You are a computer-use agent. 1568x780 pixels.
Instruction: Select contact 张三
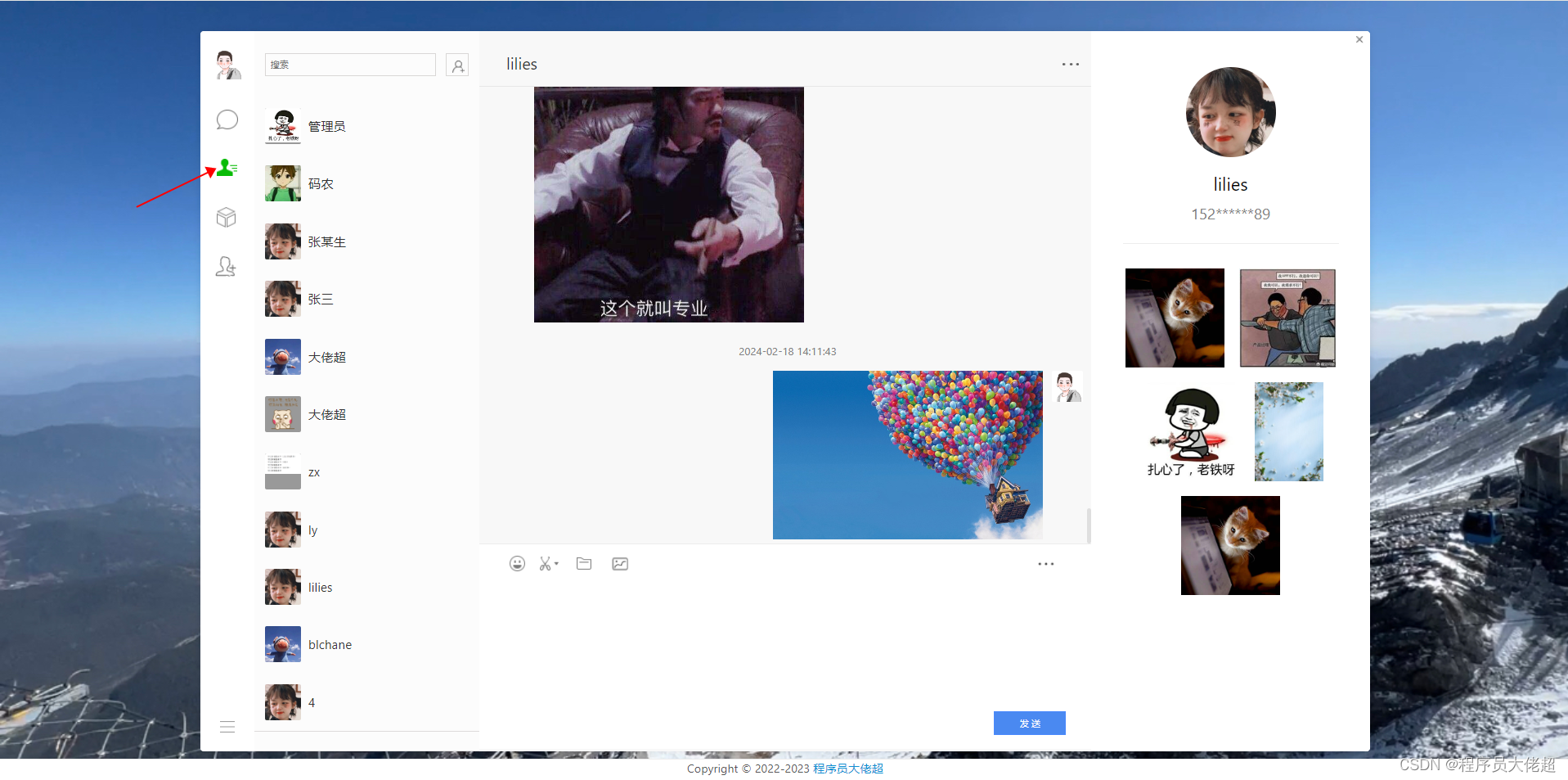(366, 299)
